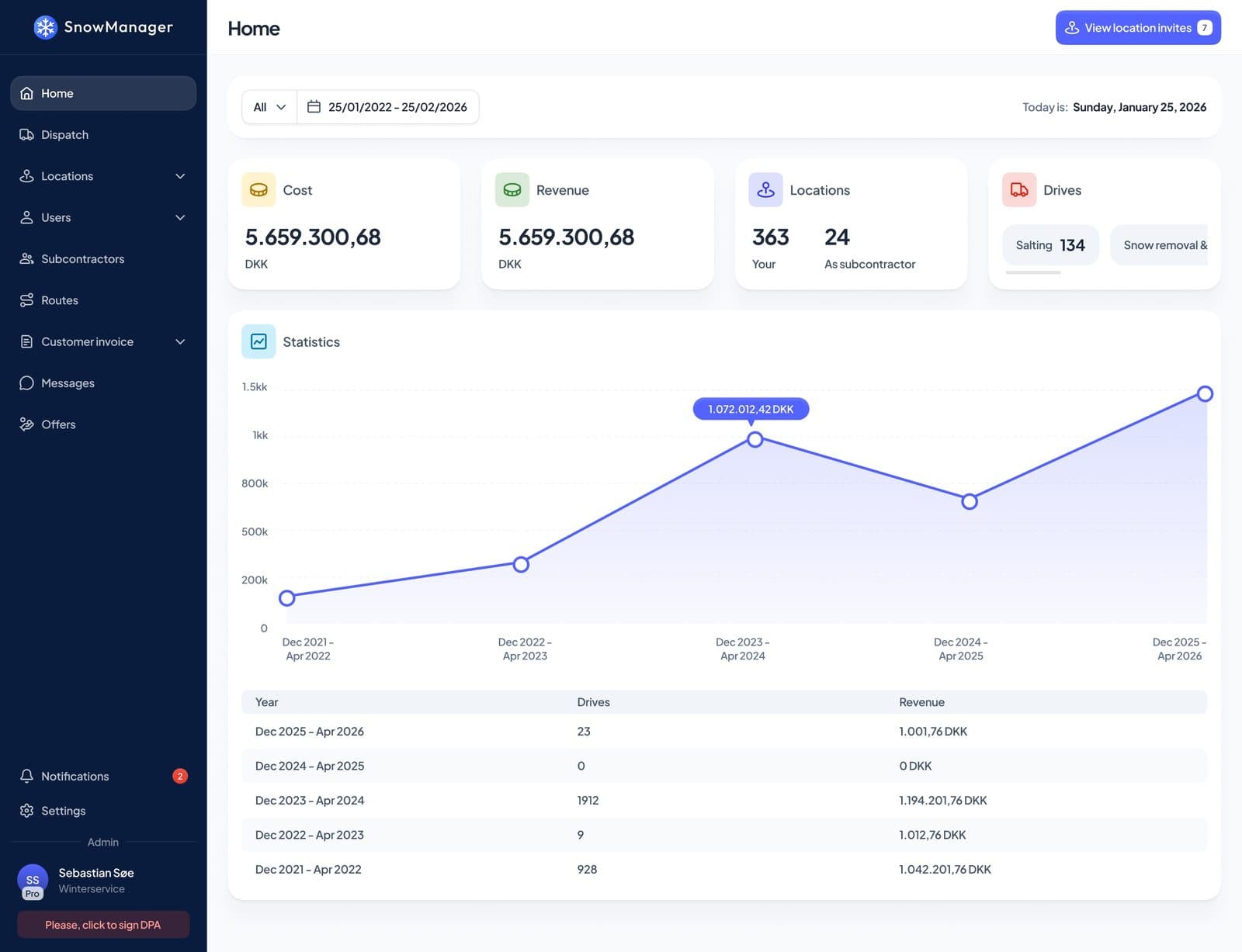Click the SS user avatar

[33, 880]
